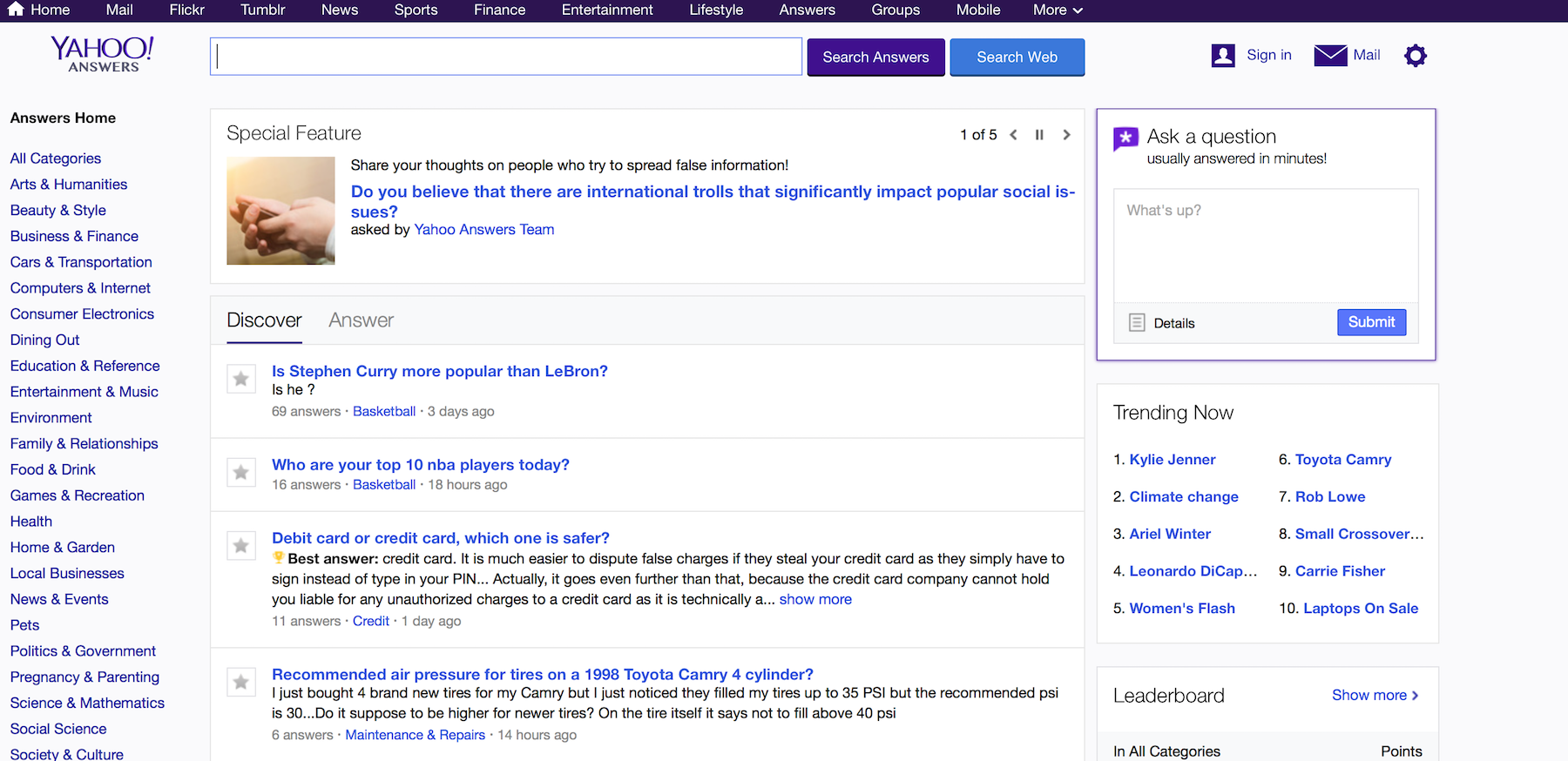The width and height of the screenshot is (1568, 761).
Task: Click the Sign in profile icon
Action: pos(1223,56)
